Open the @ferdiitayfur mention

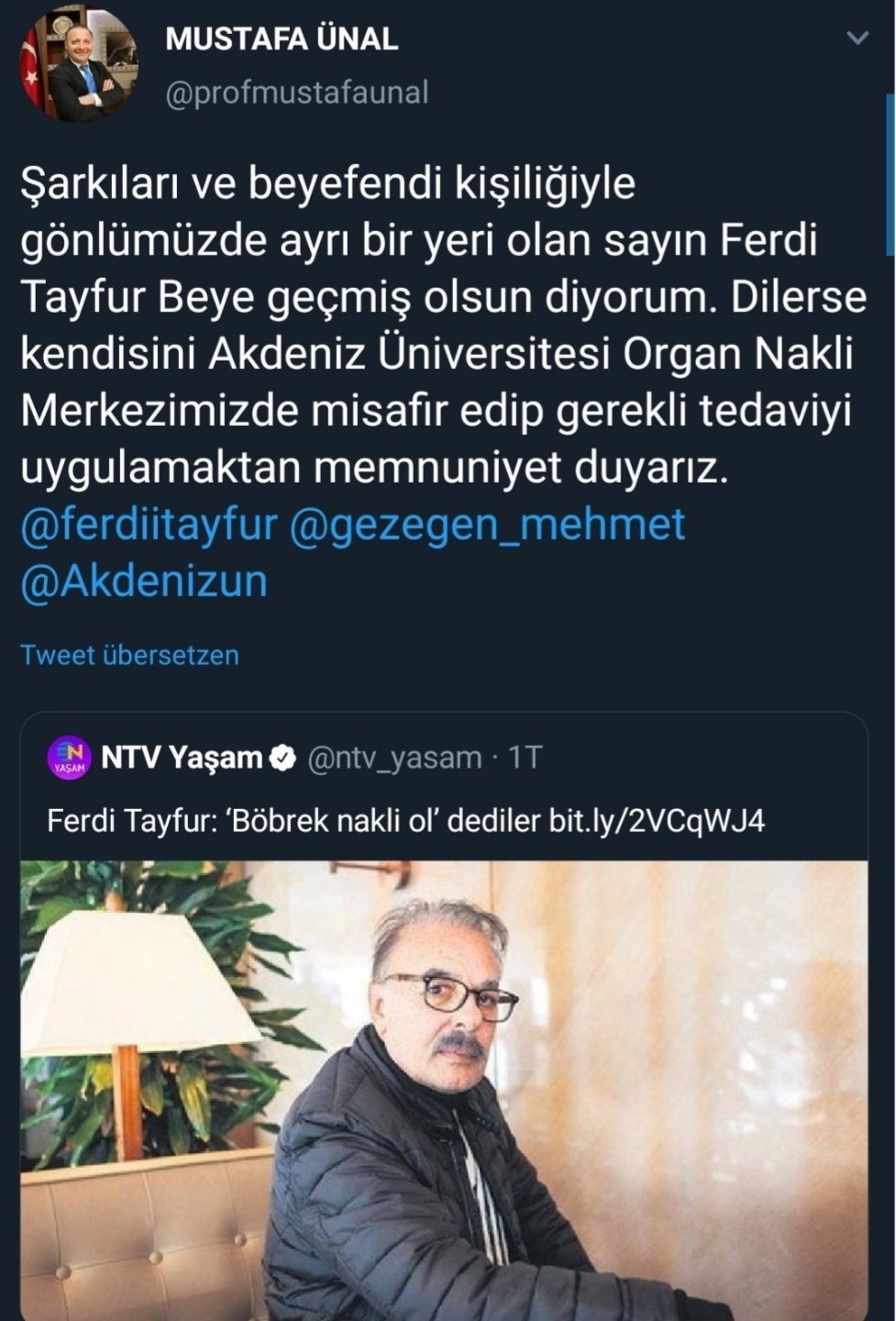pyautogui.click(x=149, y=525)
